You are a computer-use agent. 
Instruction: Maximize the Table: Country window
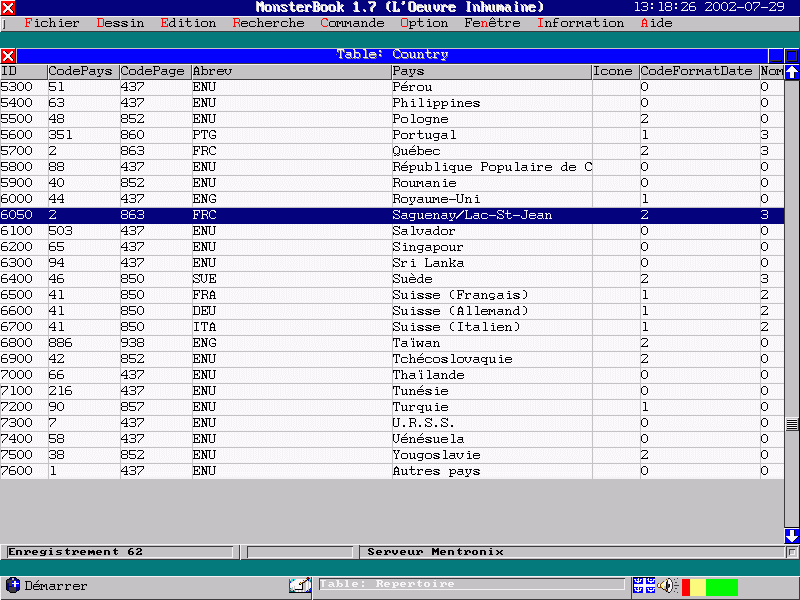791,56
